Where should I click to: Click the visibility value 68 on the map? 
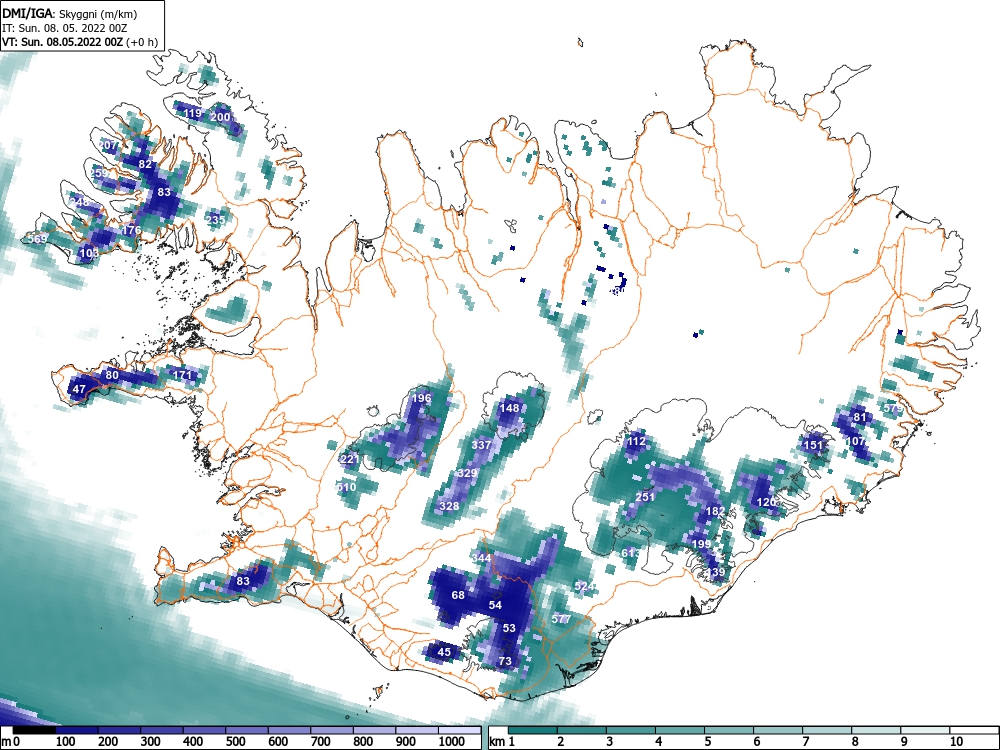pos(458,595)
